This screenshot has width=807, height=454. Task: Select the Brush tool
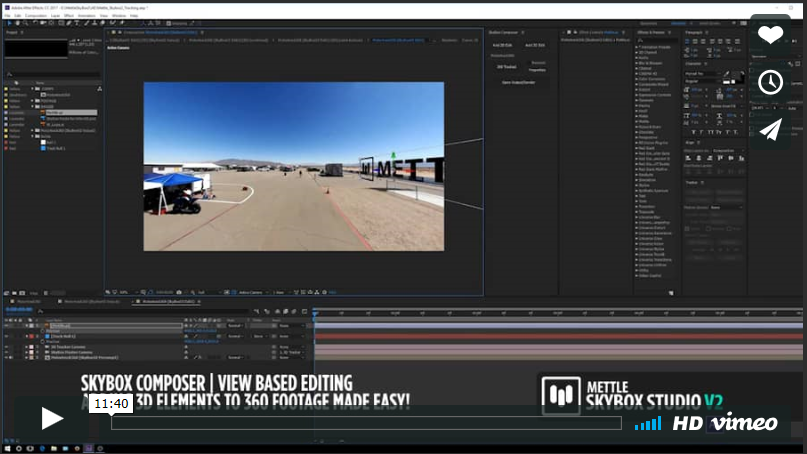click(86, 23)
